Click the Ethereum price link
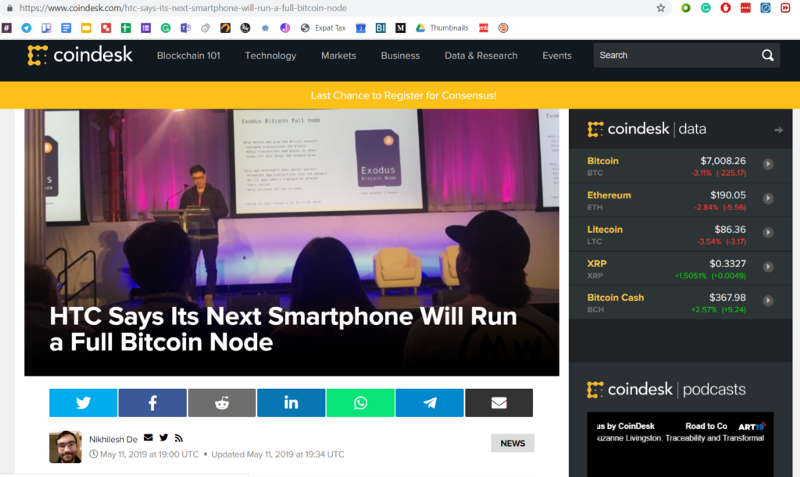The image size is (800, 477). (x=609, y=195)
